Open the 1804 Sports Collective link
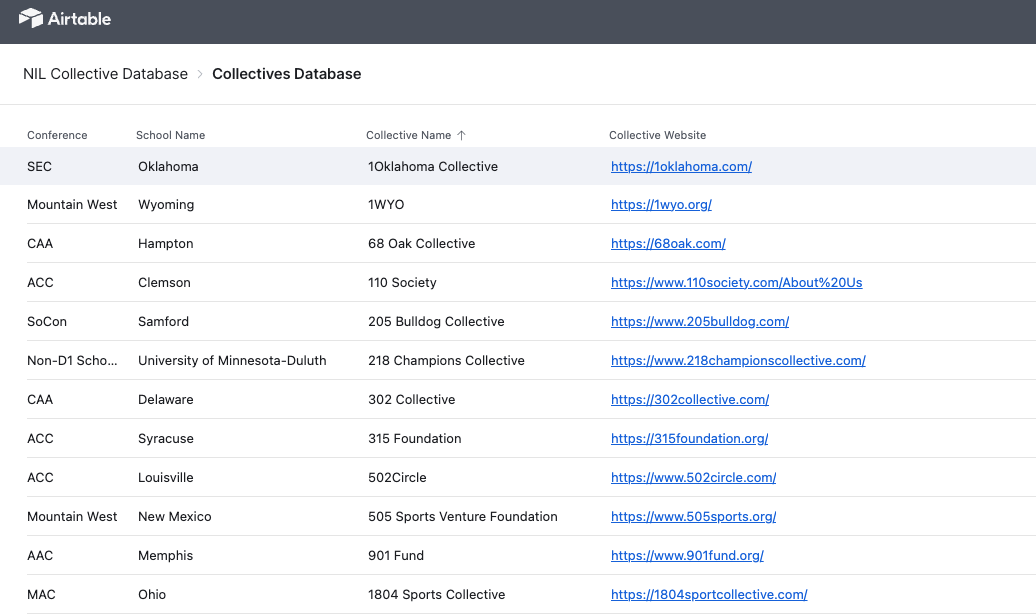 (x=708, y=594)
